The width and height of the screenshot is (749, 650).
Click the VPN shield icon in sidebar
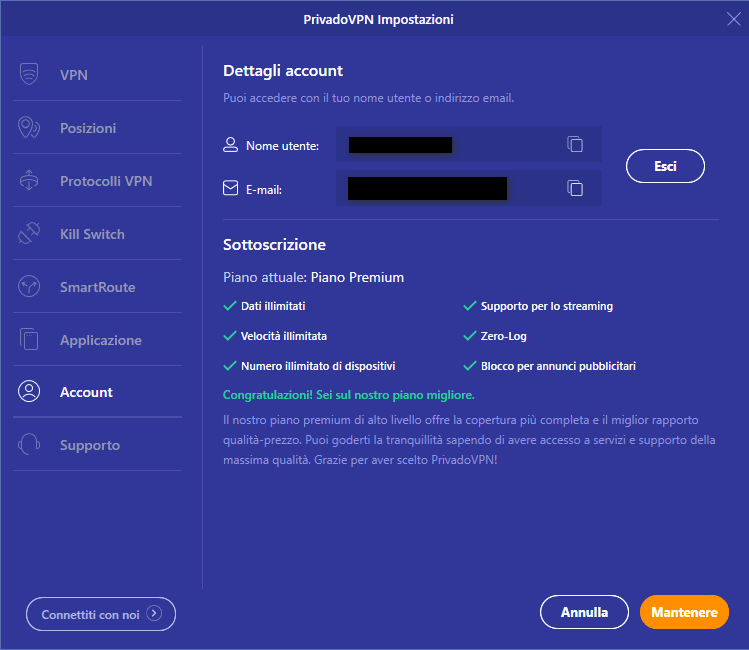tap(29, 75)
